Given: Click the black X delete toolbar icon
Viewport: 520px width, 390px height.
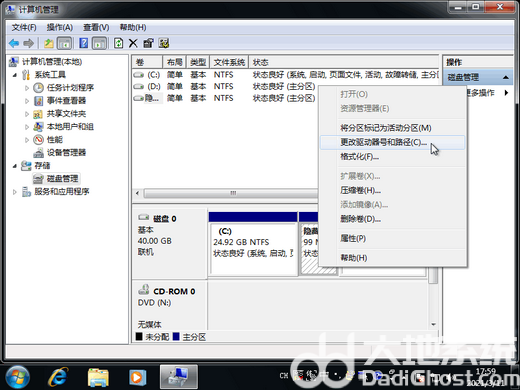Looking at the screenshot, I should coord(133,43).
